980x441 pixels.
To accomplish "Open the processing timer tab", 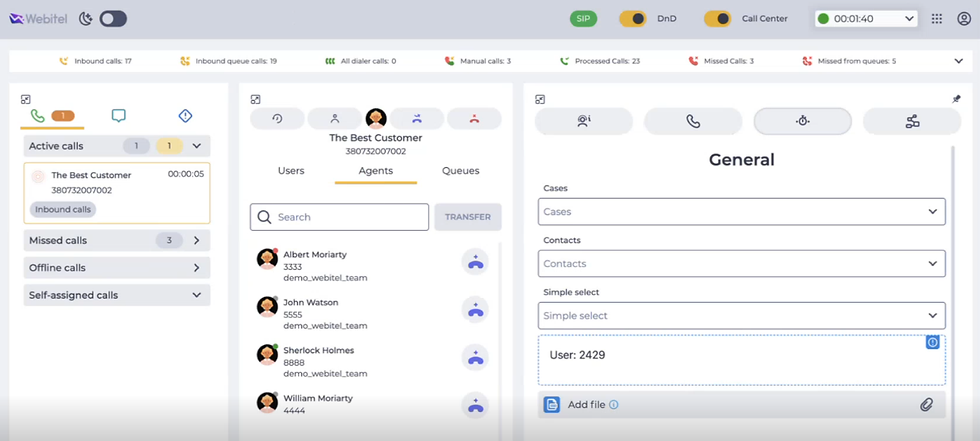I will [x=802, y=121].
